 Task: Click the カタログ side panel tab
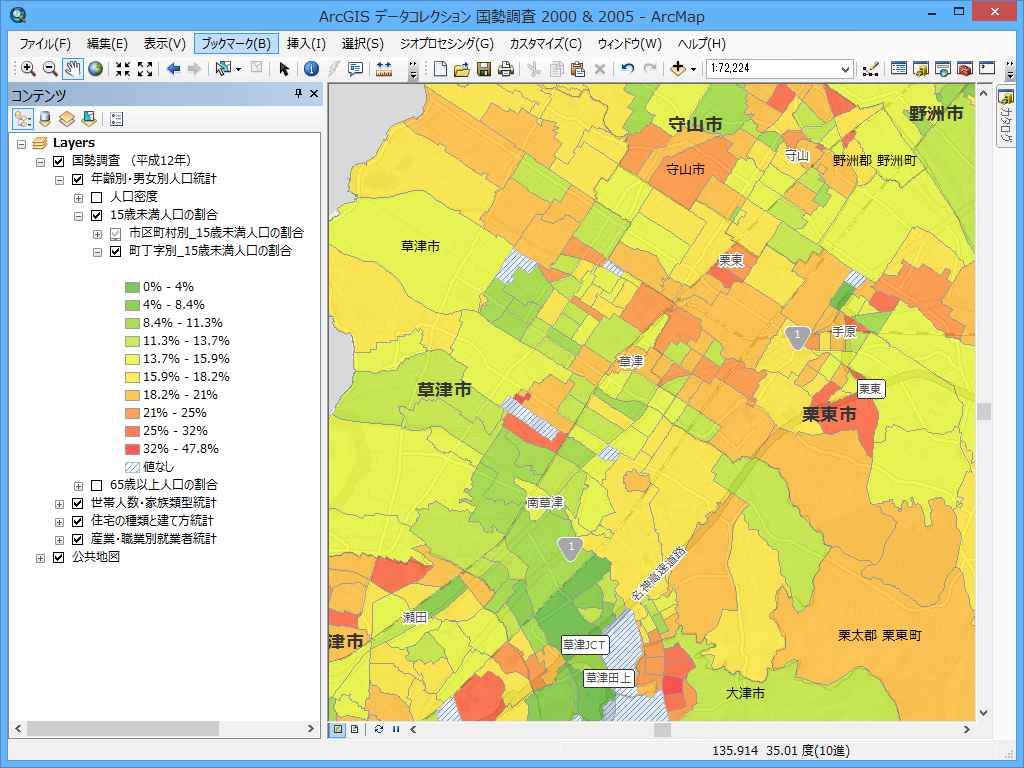tap(1005, 118)
